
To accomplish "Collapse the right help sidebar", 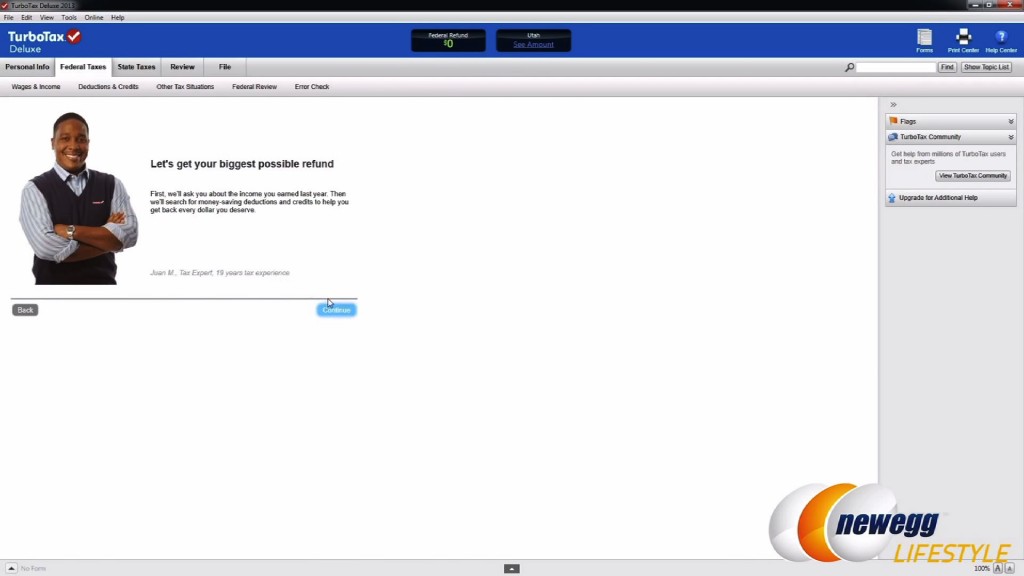I will point(893,104).
